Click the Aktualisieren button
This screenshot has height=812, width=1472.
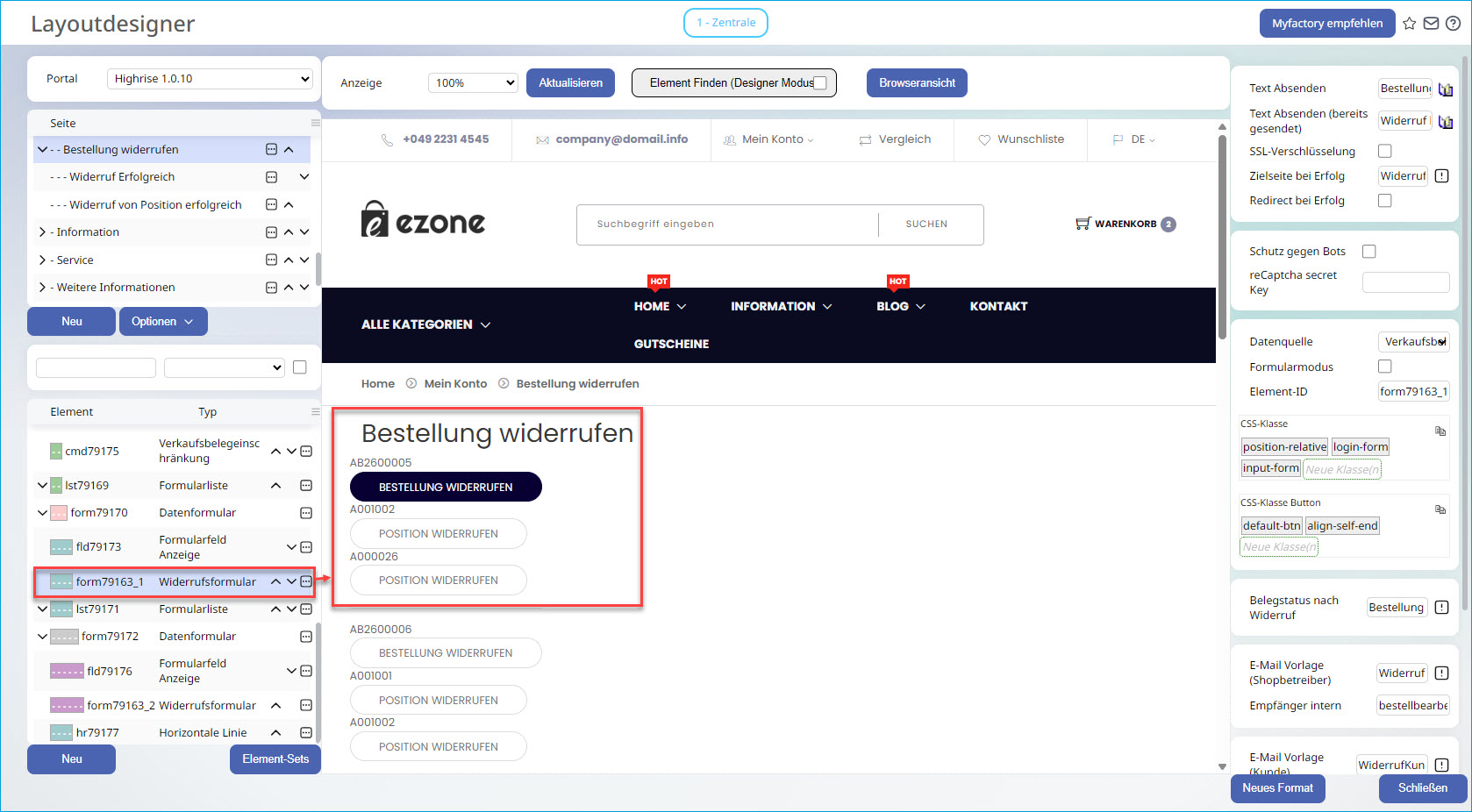pyautogui.click(x=570, y=83)
